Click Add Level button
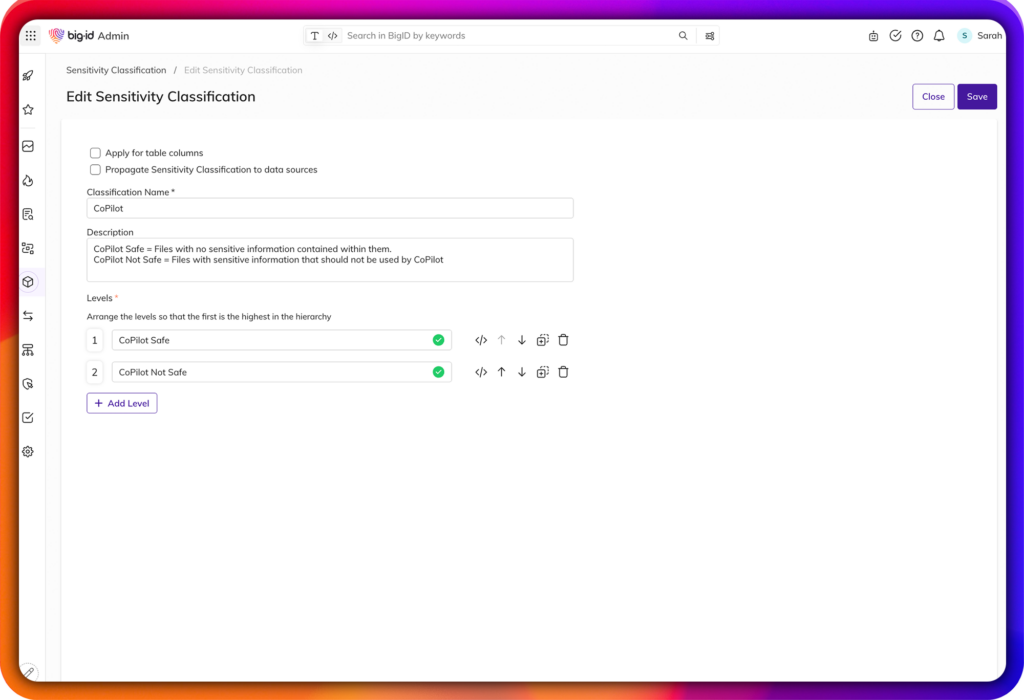The height and width of the screenshot is (700, 1024). pyautogui.click(x=122, y=403)
